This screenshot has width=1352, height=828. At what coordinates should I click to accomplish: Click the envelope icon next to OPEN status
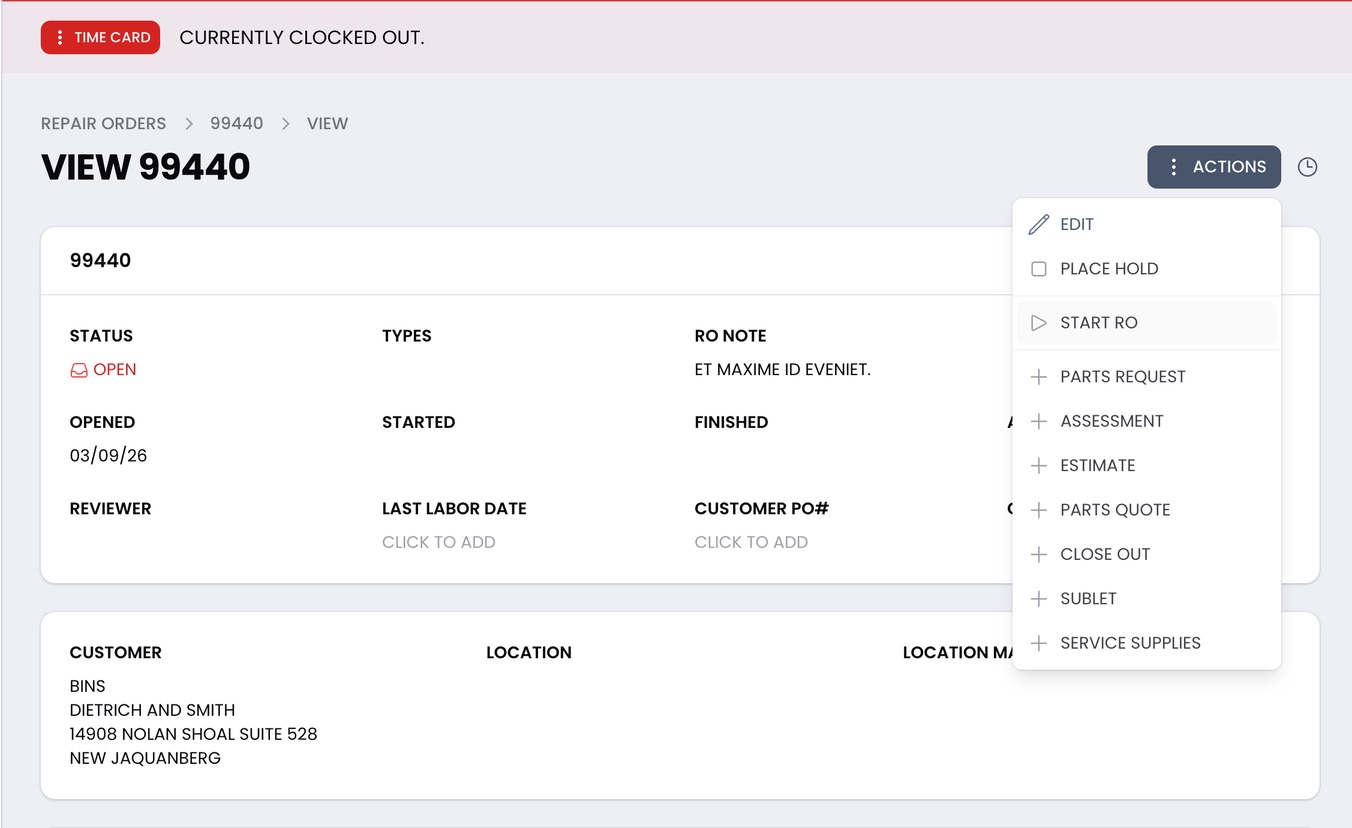click(x=78, y=370)
